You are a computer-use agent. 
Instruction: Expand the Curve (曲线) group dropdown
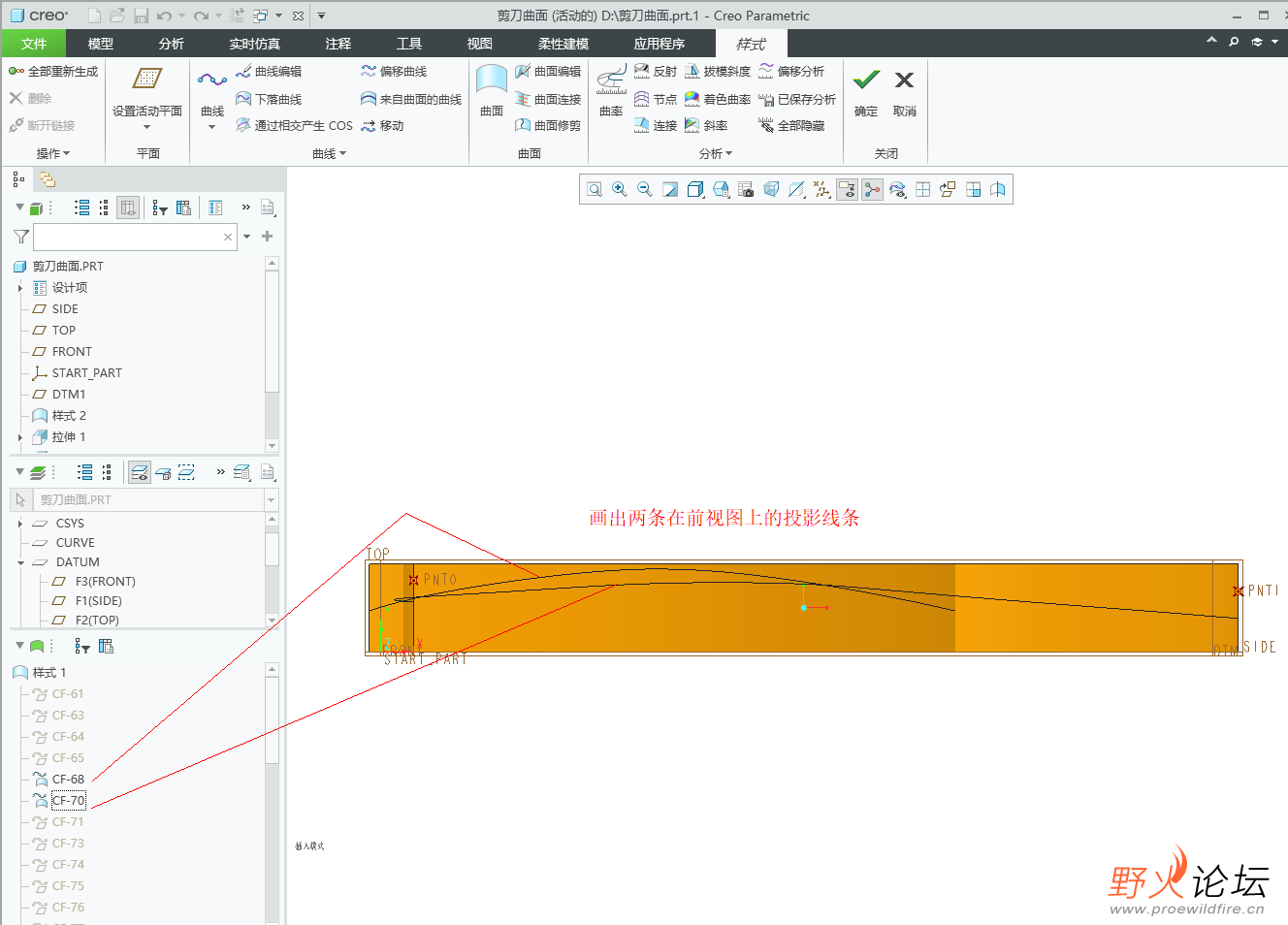click(x=330, y=153)
